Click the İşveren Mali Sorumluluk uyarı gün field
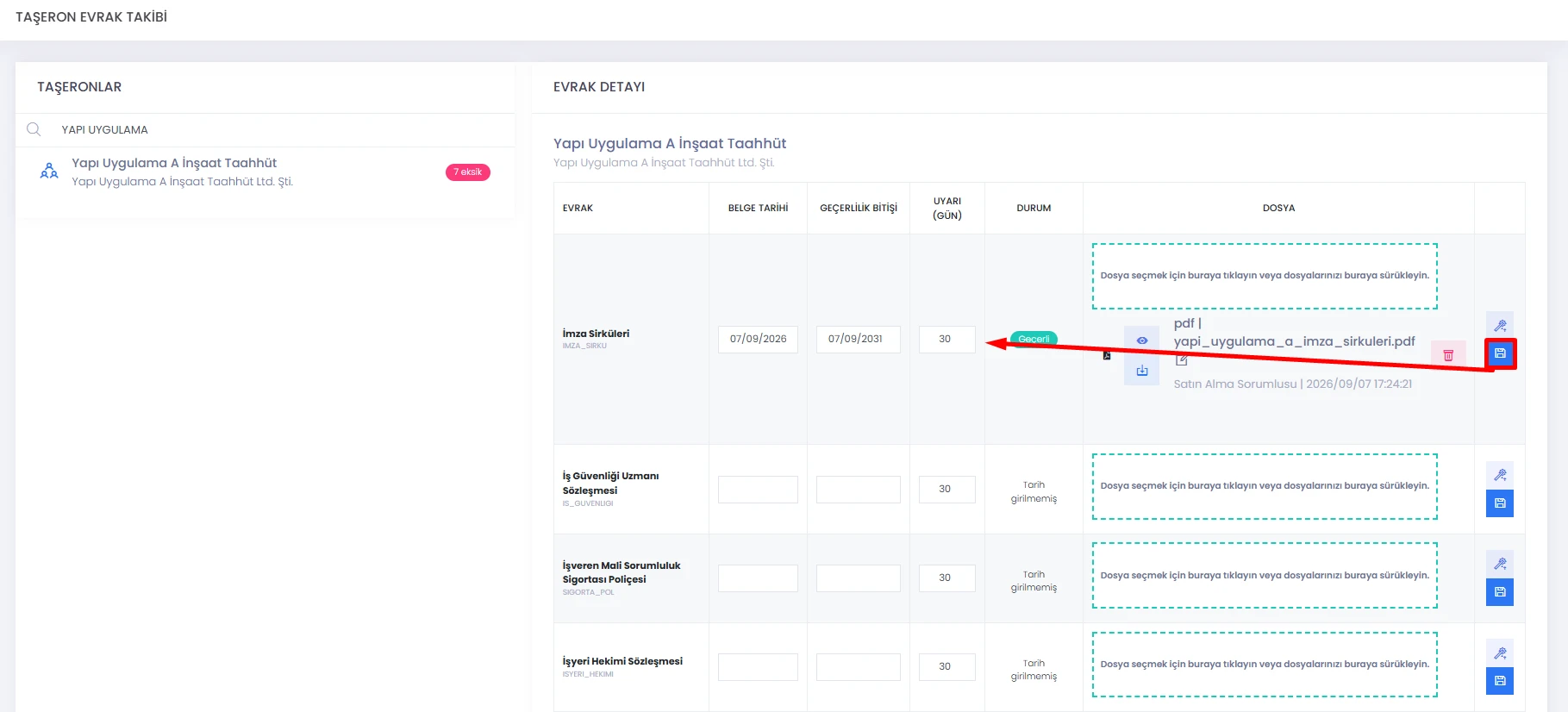 (946, 578)
